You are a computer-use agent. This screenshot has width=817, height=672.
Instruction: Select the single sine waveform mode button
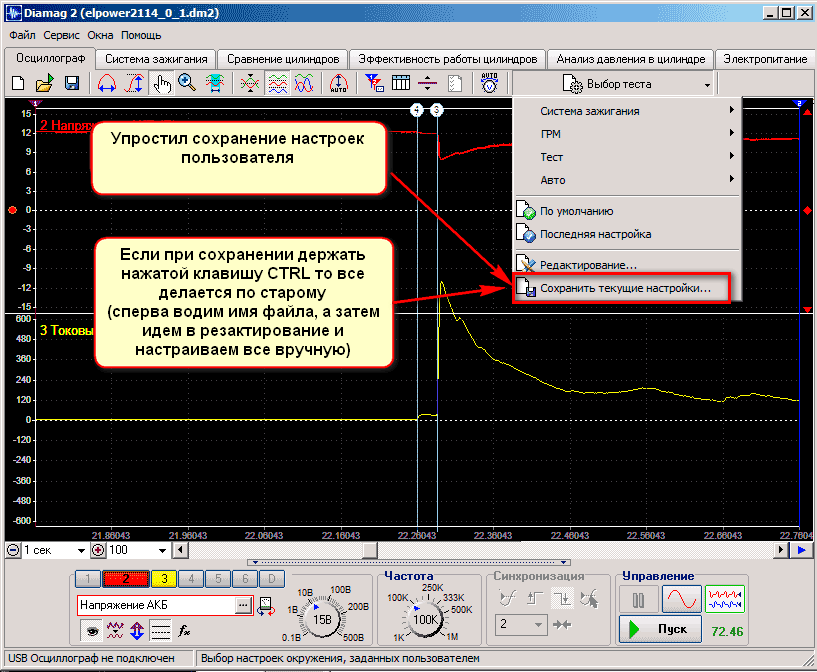click(x=682, y=600)
